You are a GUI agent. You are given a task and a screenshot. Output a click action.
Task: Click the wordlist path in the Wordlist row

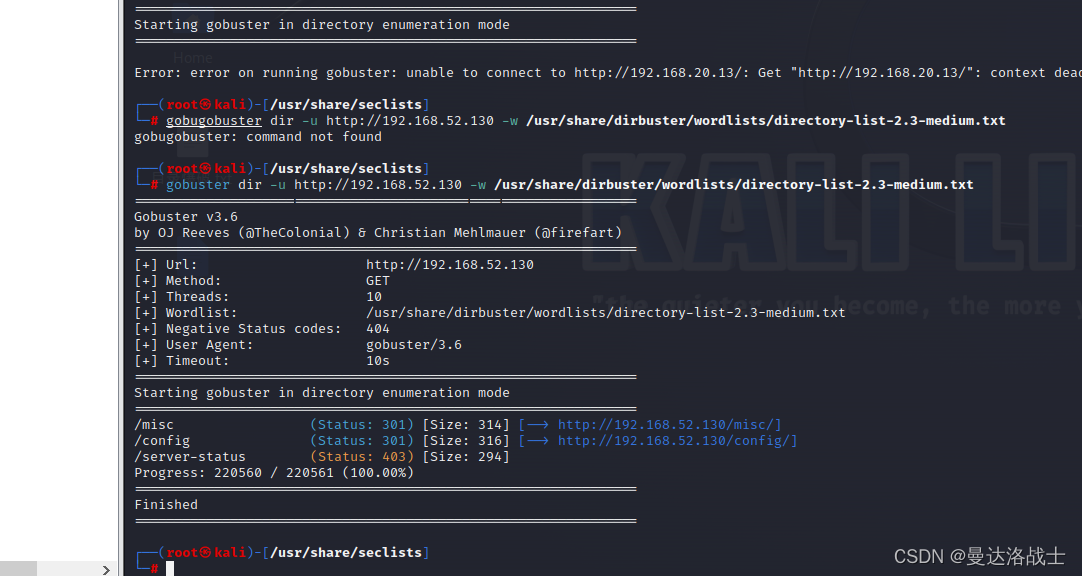[x=606, y=312]
